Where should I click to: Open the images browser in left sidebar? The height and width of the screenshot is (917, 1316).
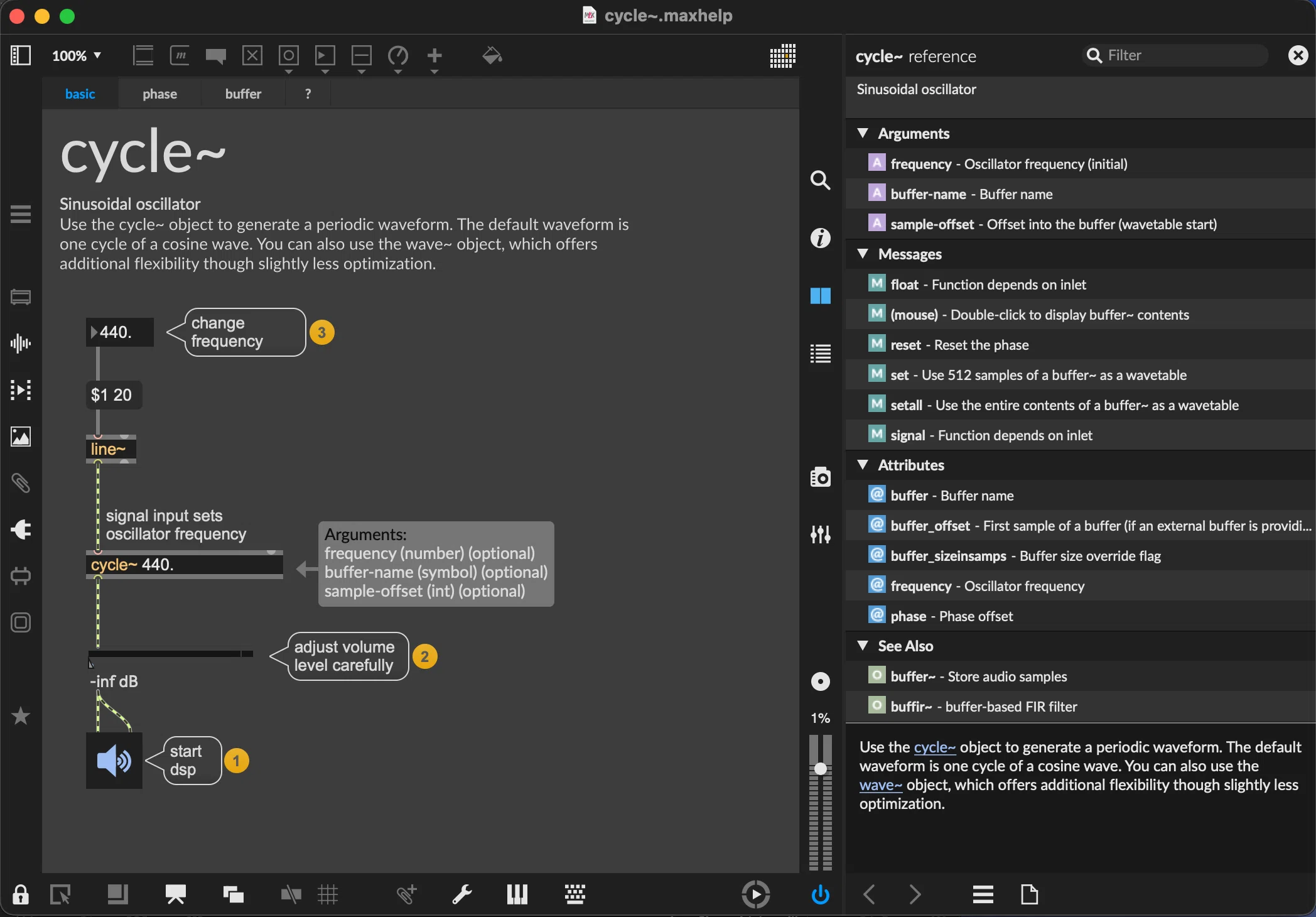click(x=21, y=437)
